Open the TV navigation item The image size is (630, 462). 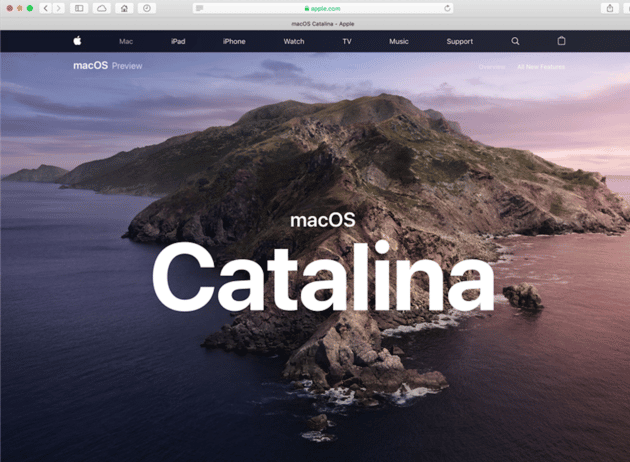point(347,41)
